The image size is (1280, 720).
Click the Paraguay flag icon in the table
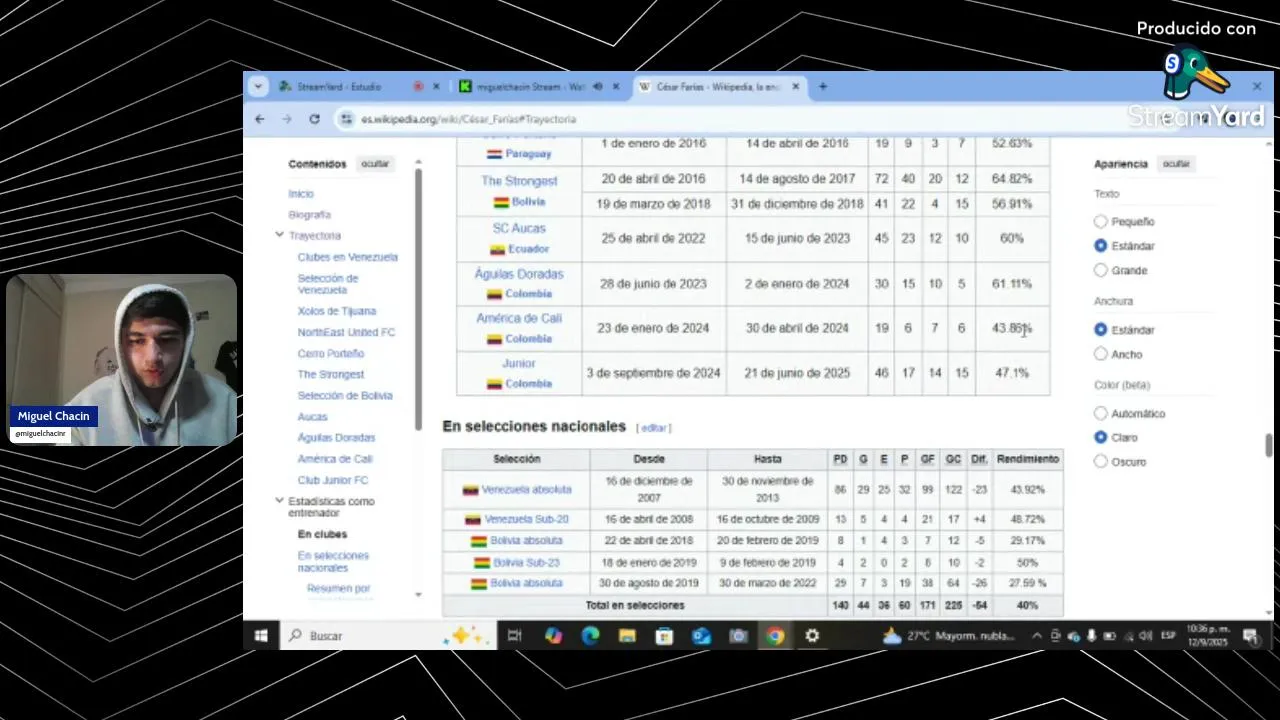494,154
